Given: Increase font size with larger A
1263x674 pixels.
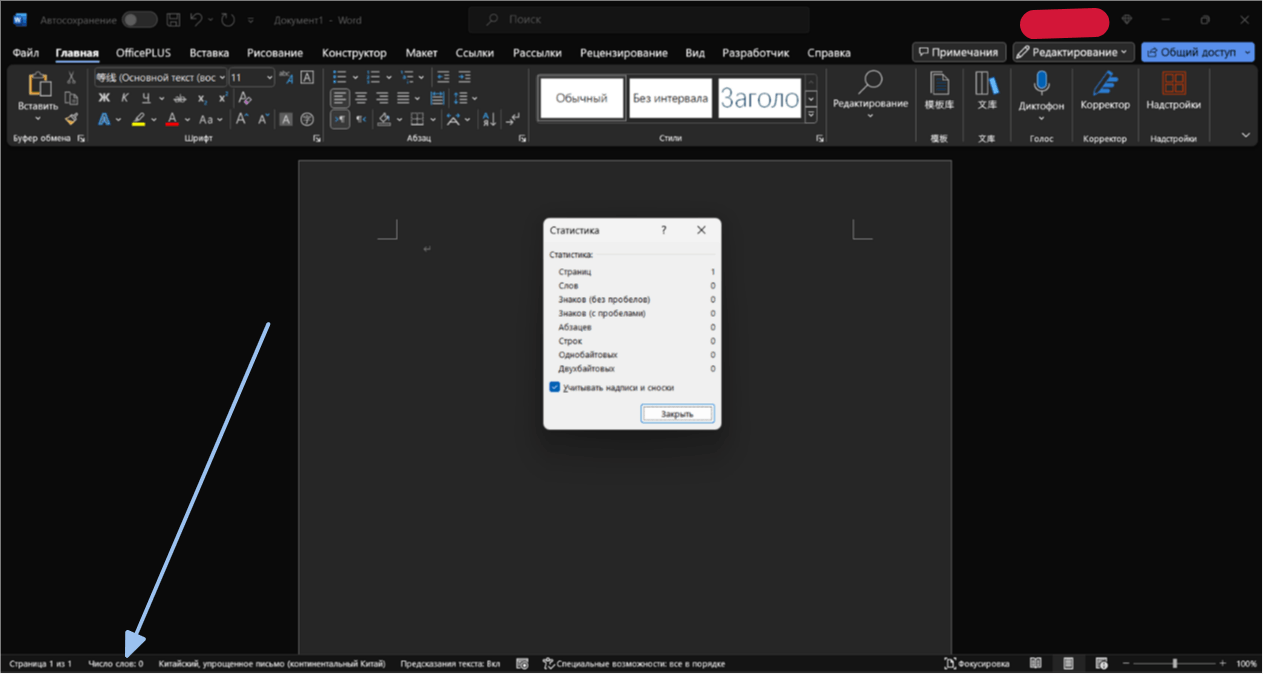Looking at the screenshot, I should pyautogui.click(x=241, y=119).
